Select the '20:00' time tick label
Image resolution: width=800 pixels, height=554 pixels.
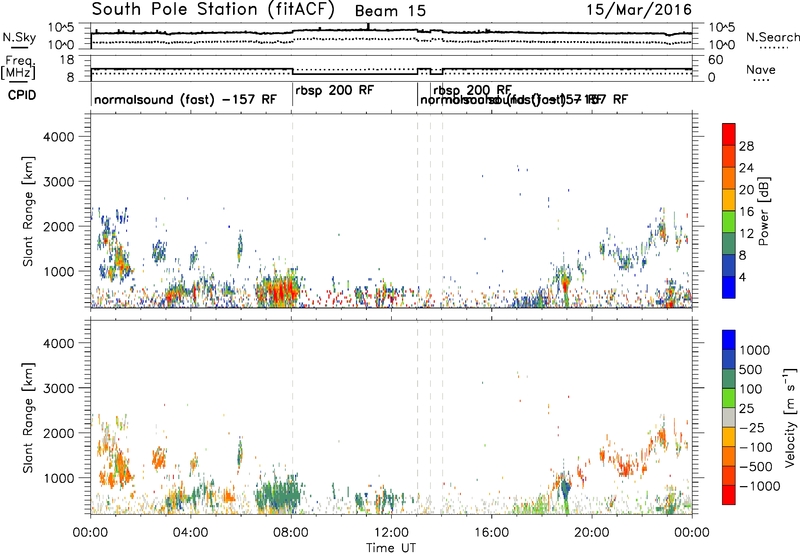592,533
